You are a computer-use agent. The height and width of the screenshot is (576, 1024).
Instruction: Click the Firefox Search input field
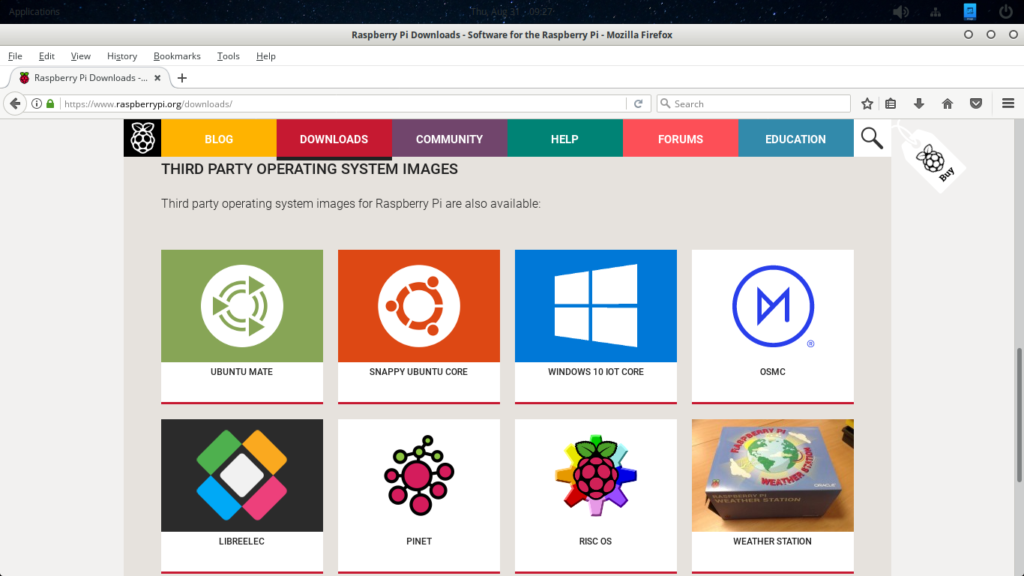[754, 104]
